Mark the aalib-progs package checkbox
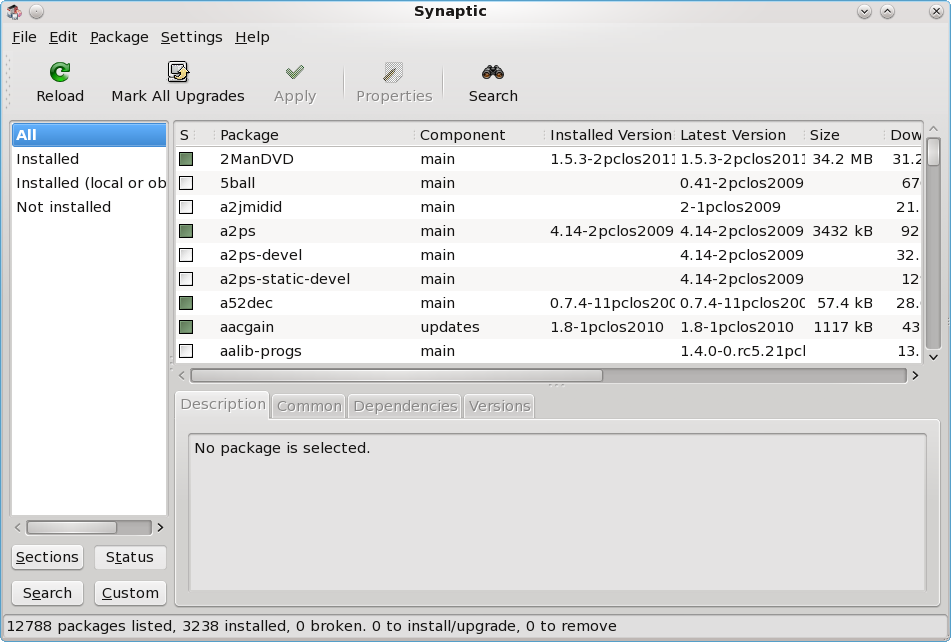 point(186,351)
